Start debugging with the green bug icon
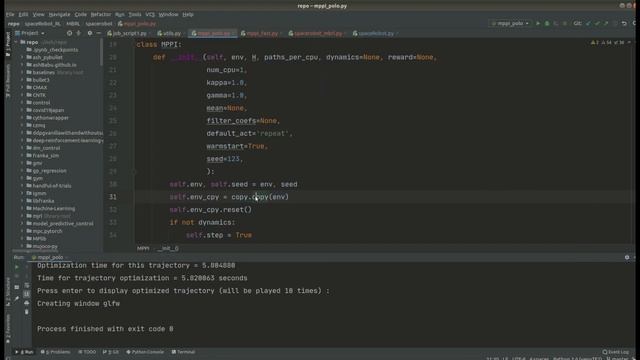 pyautogui.click(x=547, y=24)
